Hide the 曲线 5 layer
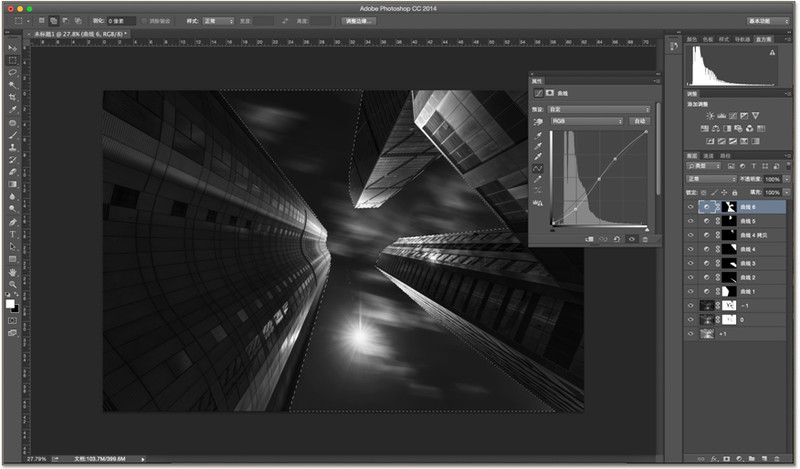 point(690,221)
